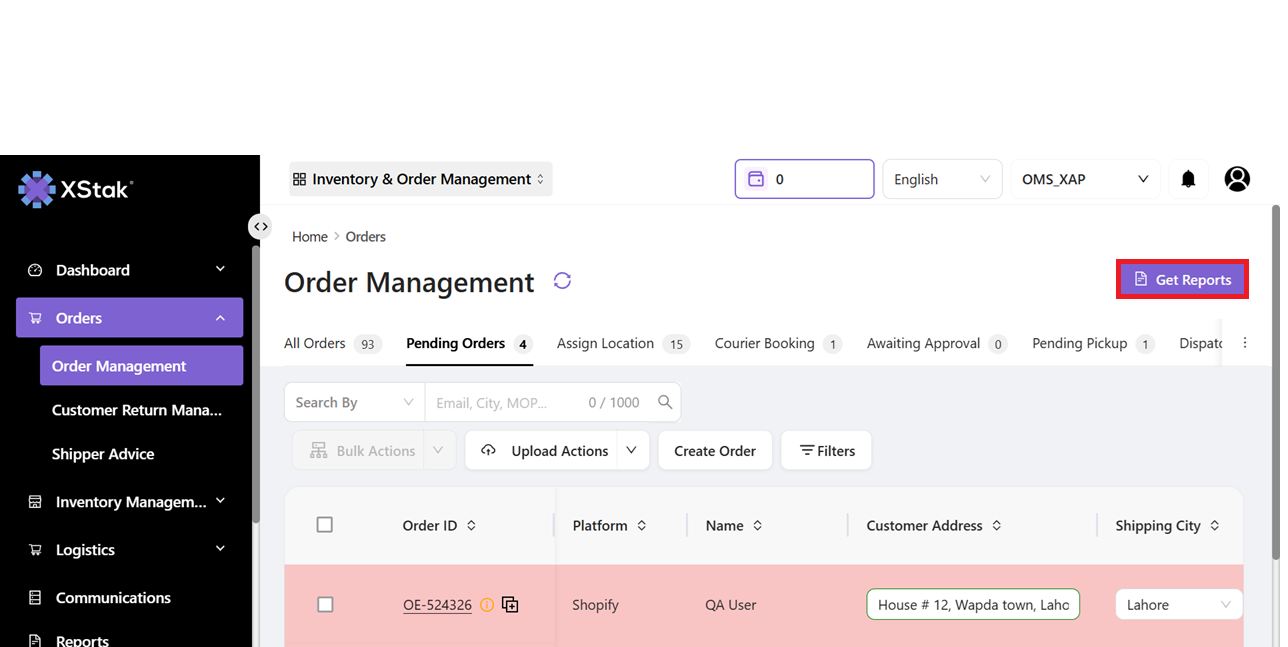Click the notification bell icon

click(1188, 179)
